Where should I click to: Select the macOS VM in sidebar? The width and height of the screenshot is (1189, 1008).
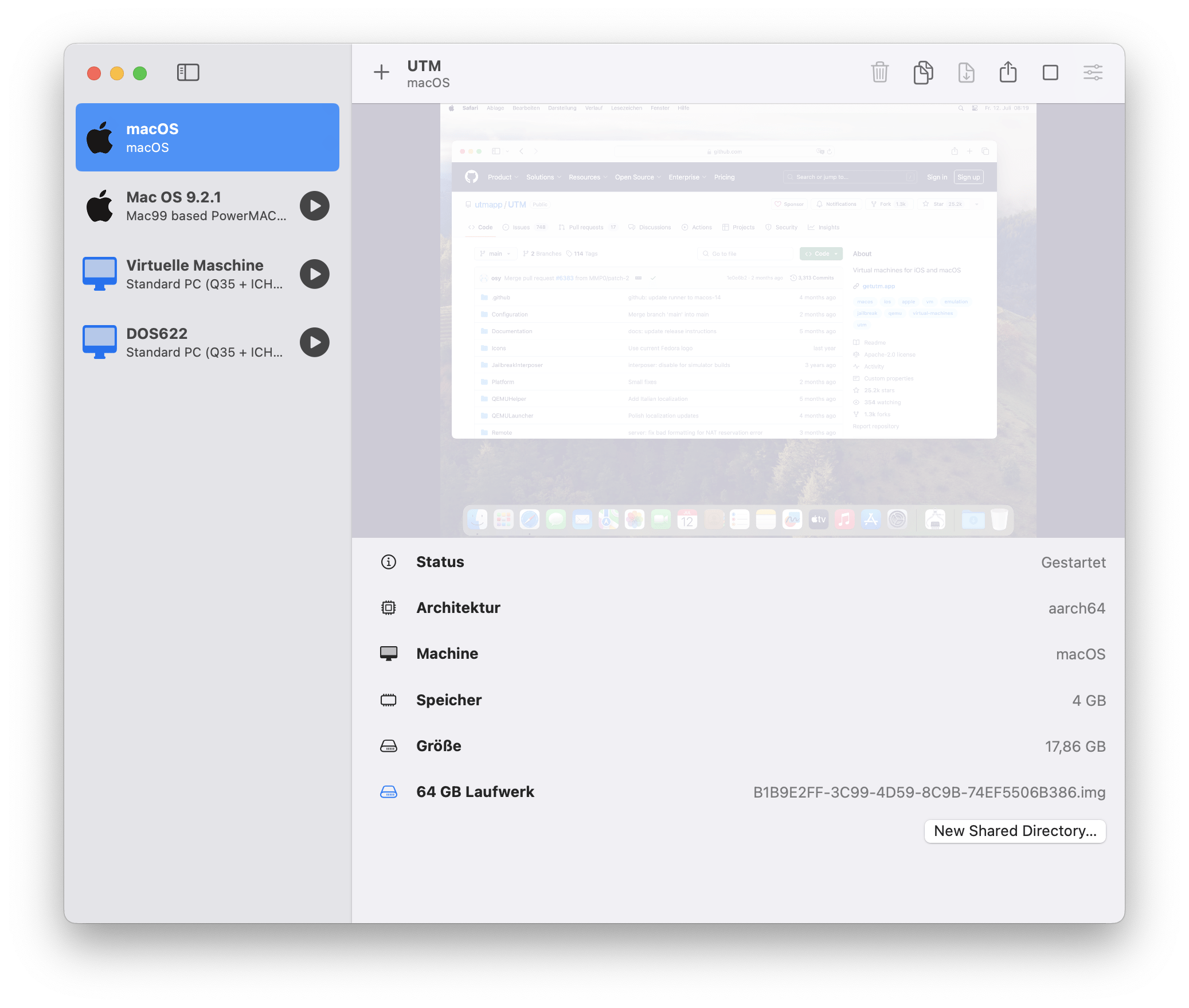coord(207,138)
